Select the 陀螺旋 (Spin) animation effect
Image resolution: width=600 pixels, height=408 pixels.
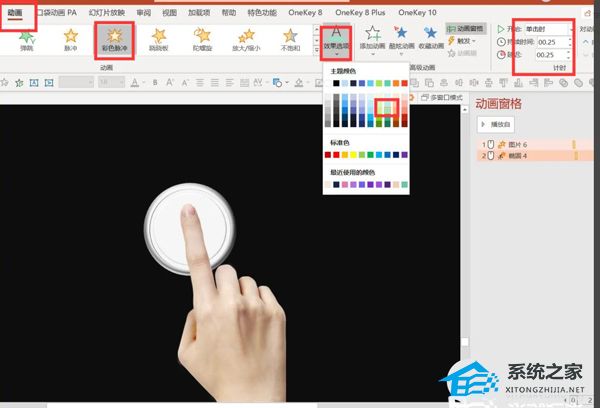(202, 41)
